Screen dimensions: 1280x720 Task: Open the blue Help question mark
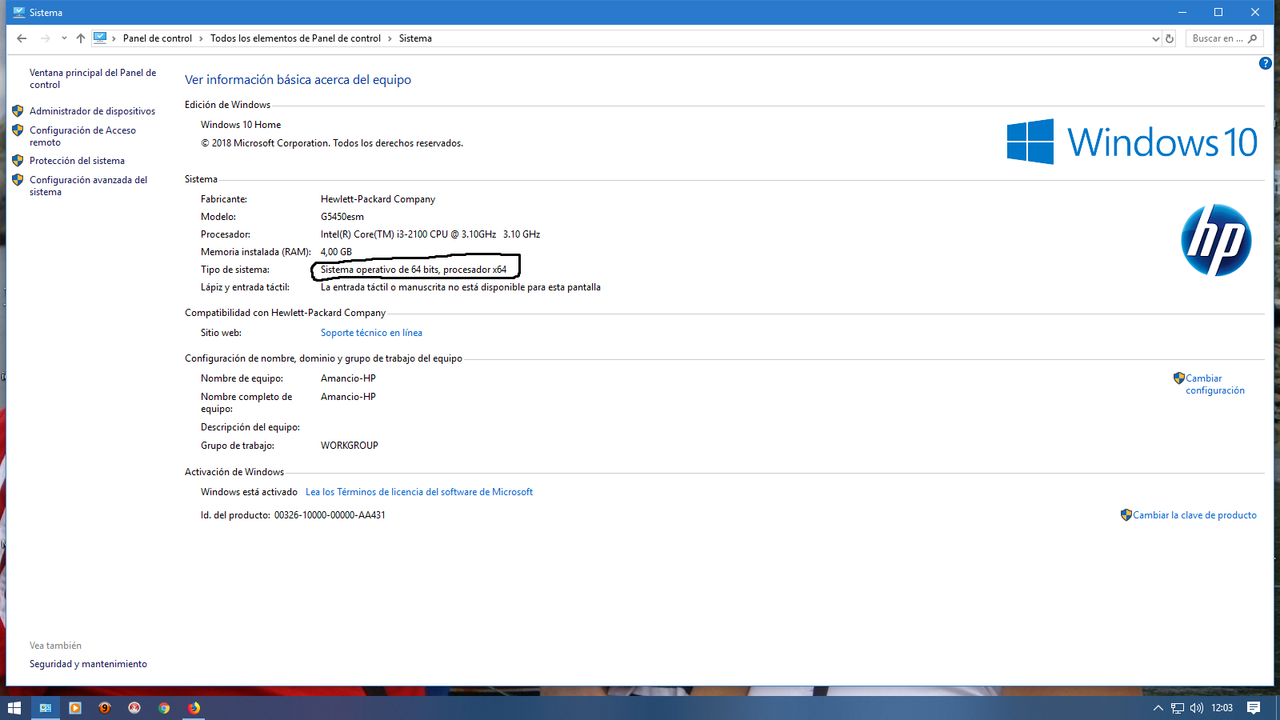coord(1265,63)
